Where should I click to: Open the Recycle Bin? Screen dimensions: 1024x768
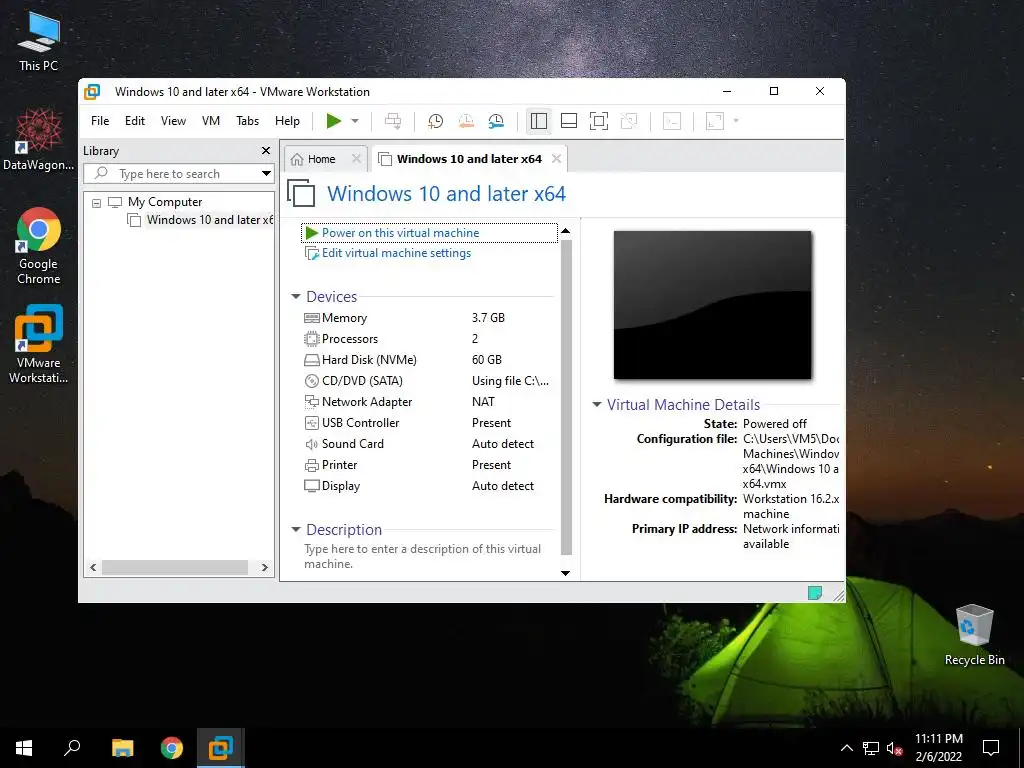click(x=974, y=635)
